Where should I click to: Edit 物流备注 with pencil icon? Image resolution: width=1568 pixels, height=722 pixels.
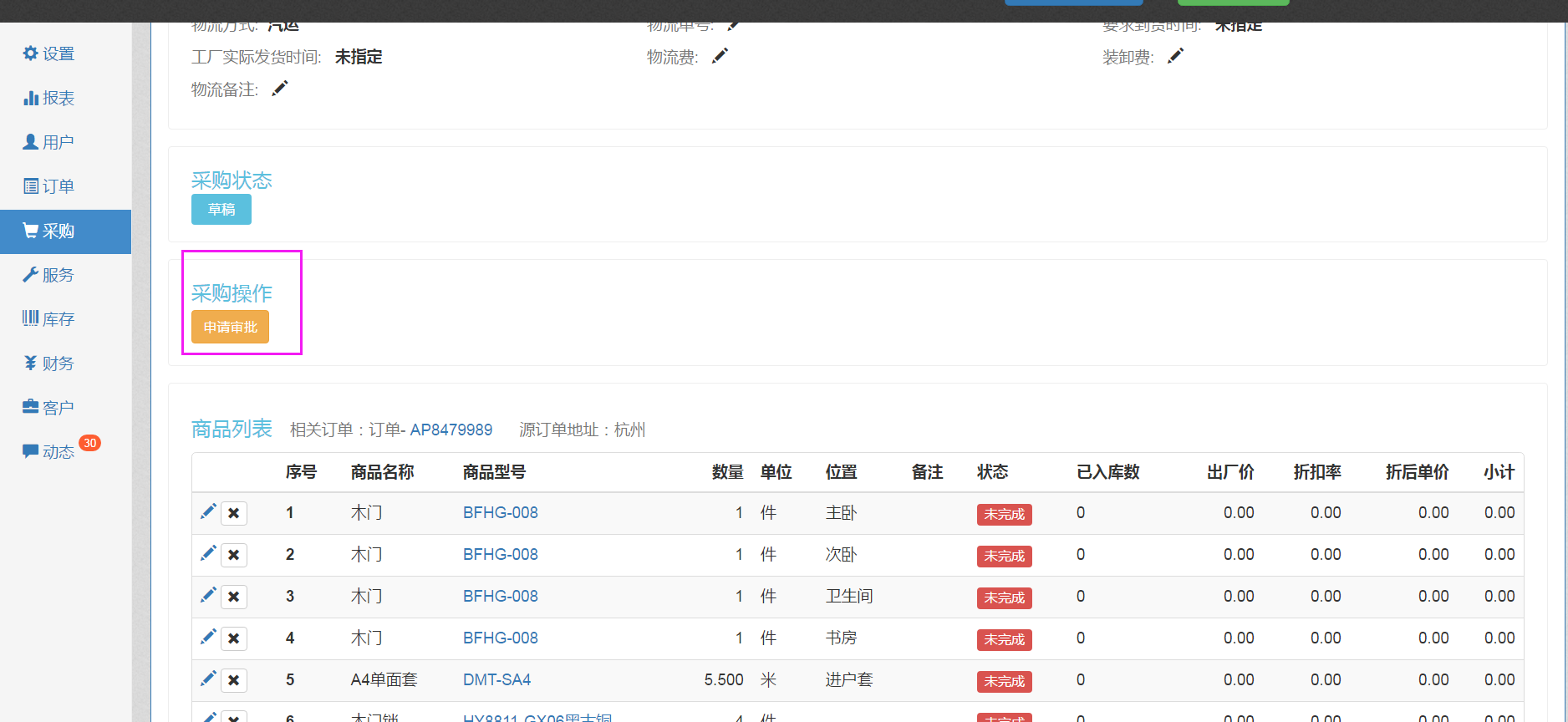279,89
